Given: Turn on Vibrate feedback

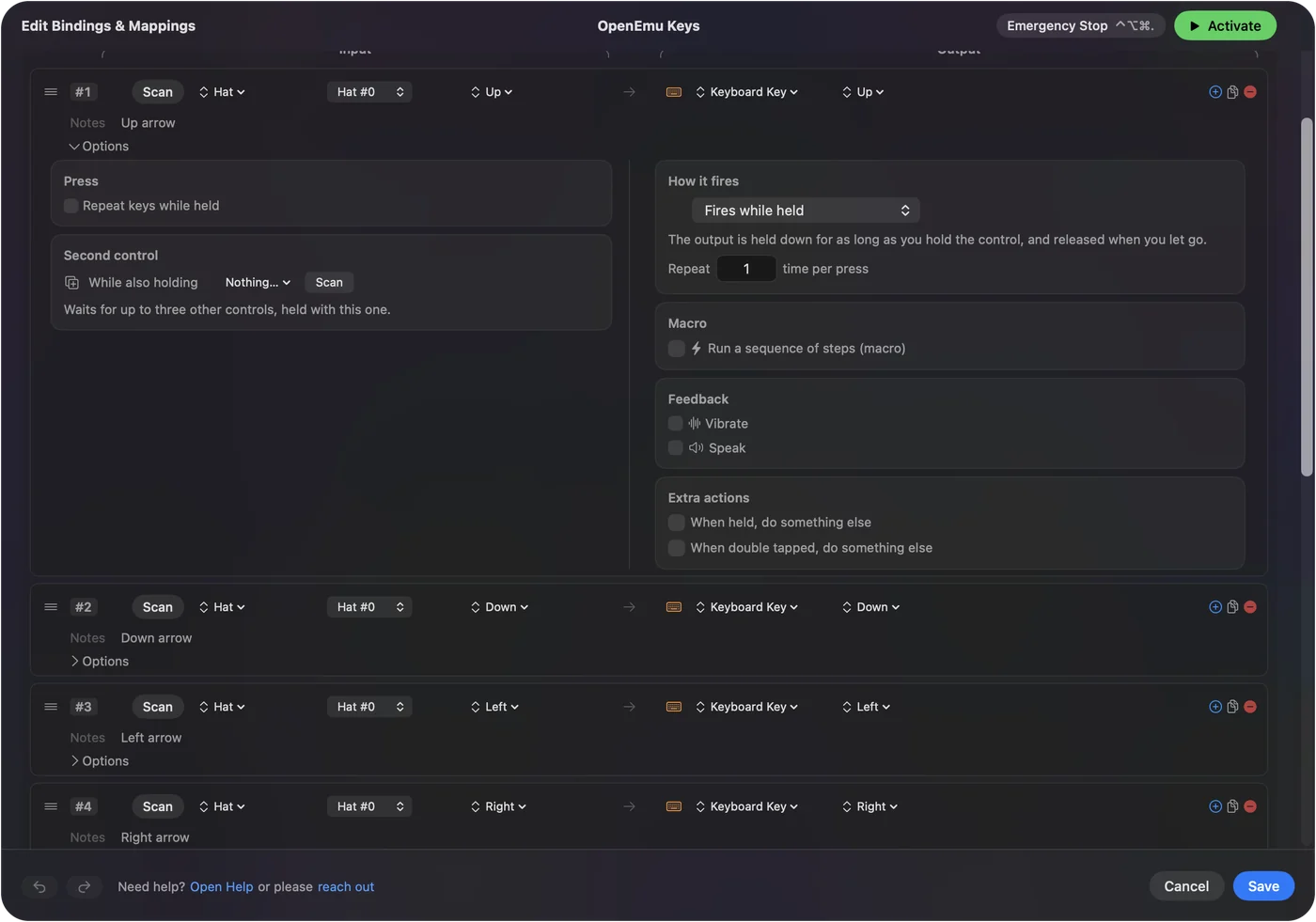Looking at the screenshot, I should click(676, 424).
